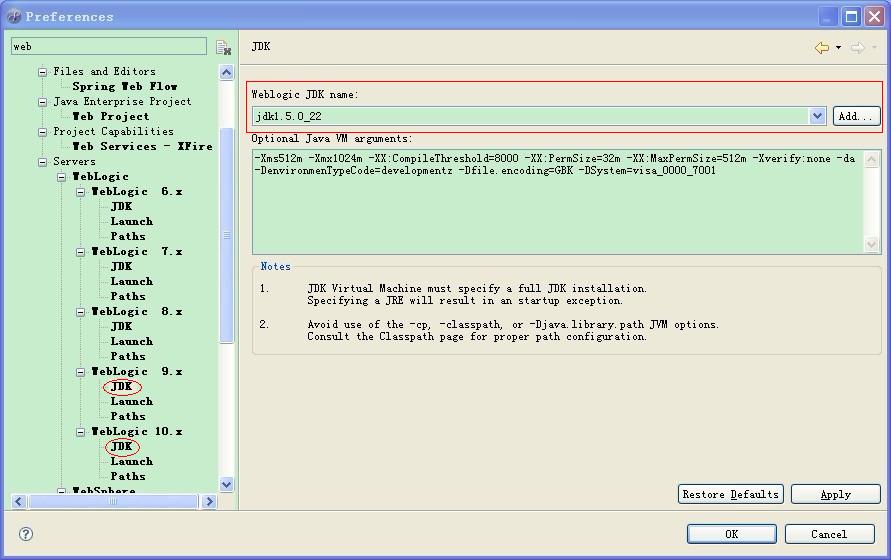The width and height of the screenshot is (891, 560).
Task: Open back history dropdown arrow
Action: pyautogui.click(x=838, y=48)
